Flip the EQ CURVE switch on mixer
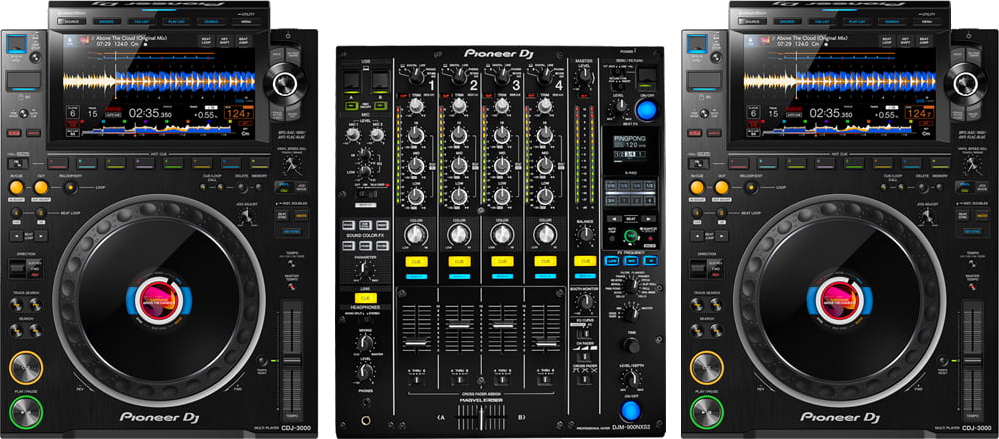The width and height of the screenshot is (999, 439). coord(585,333)
